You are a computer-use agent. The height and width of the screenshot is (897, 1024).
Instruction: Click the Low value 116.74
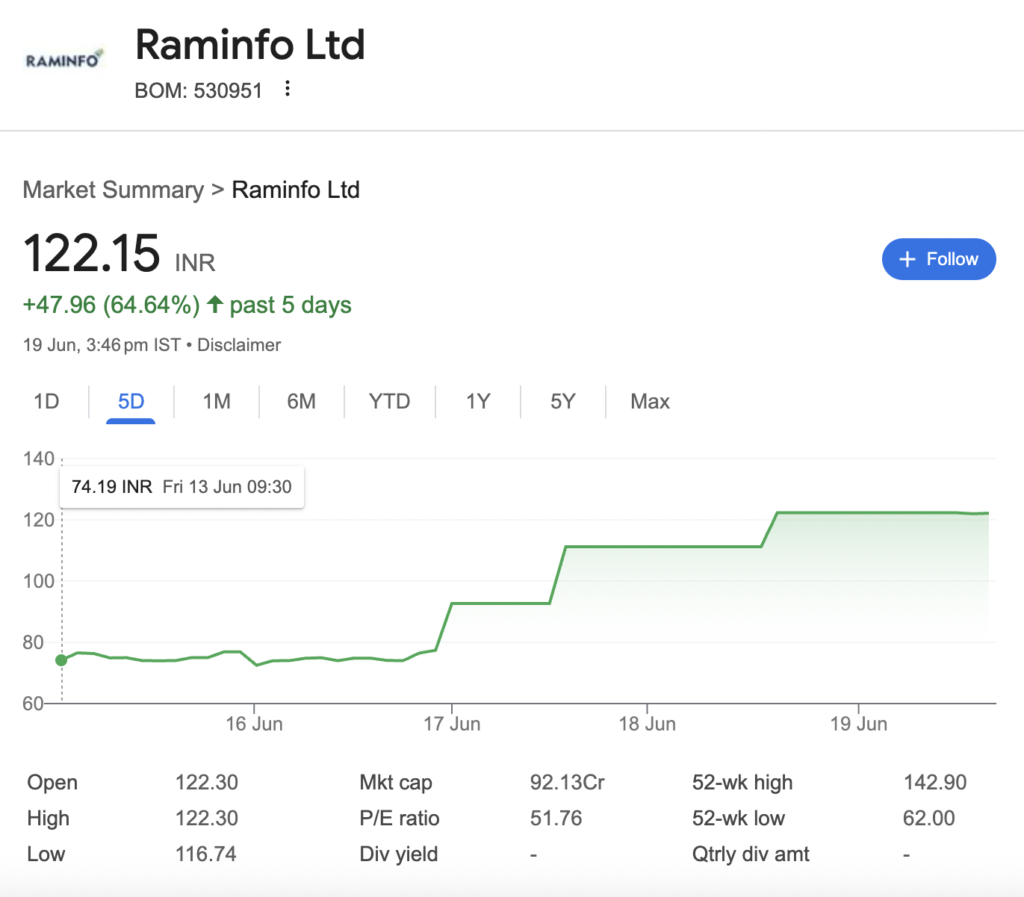(206, 854)
